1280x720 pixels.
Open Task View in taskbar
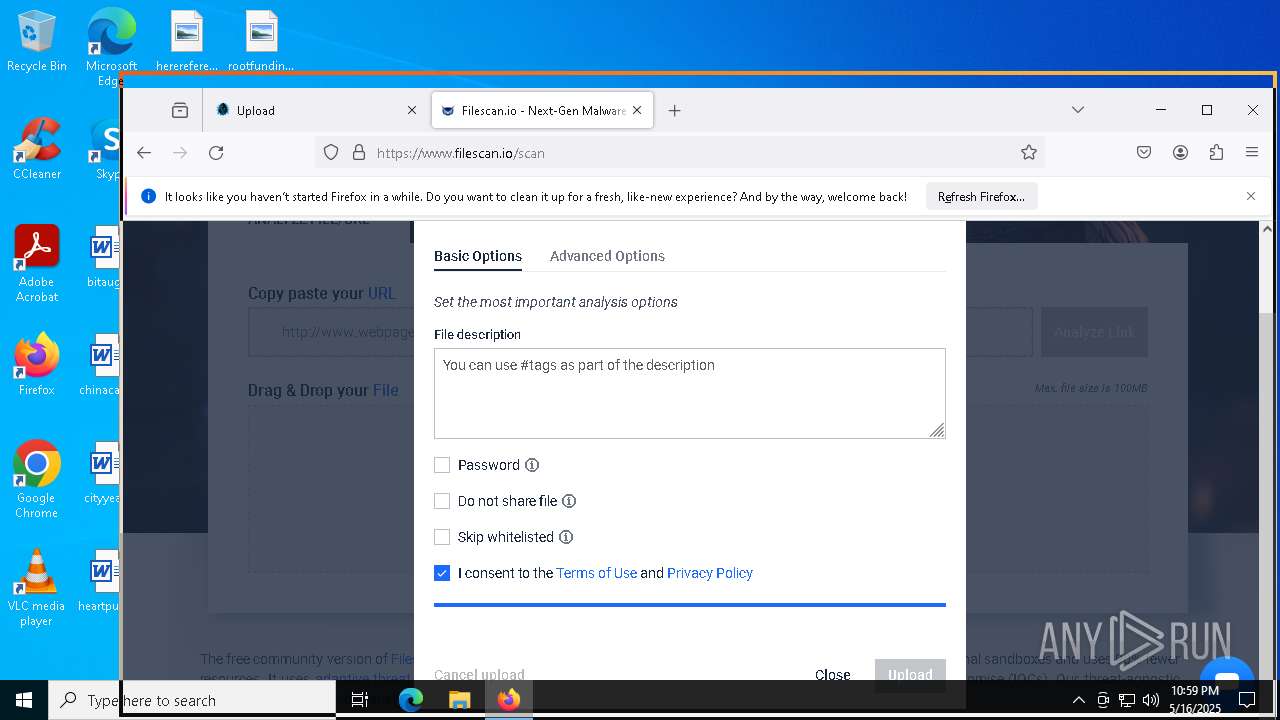361,700
